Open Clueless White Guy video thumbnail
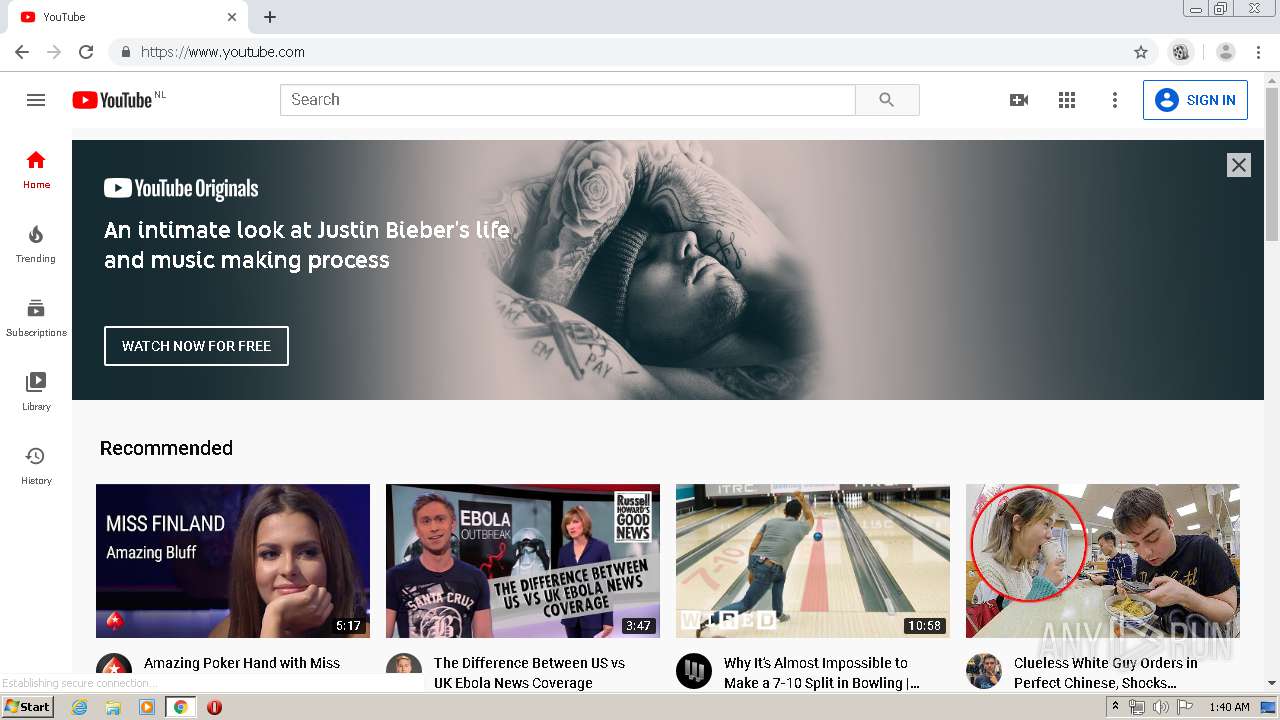Screen dimensions: 1280x720 [x=1103, y=561]
